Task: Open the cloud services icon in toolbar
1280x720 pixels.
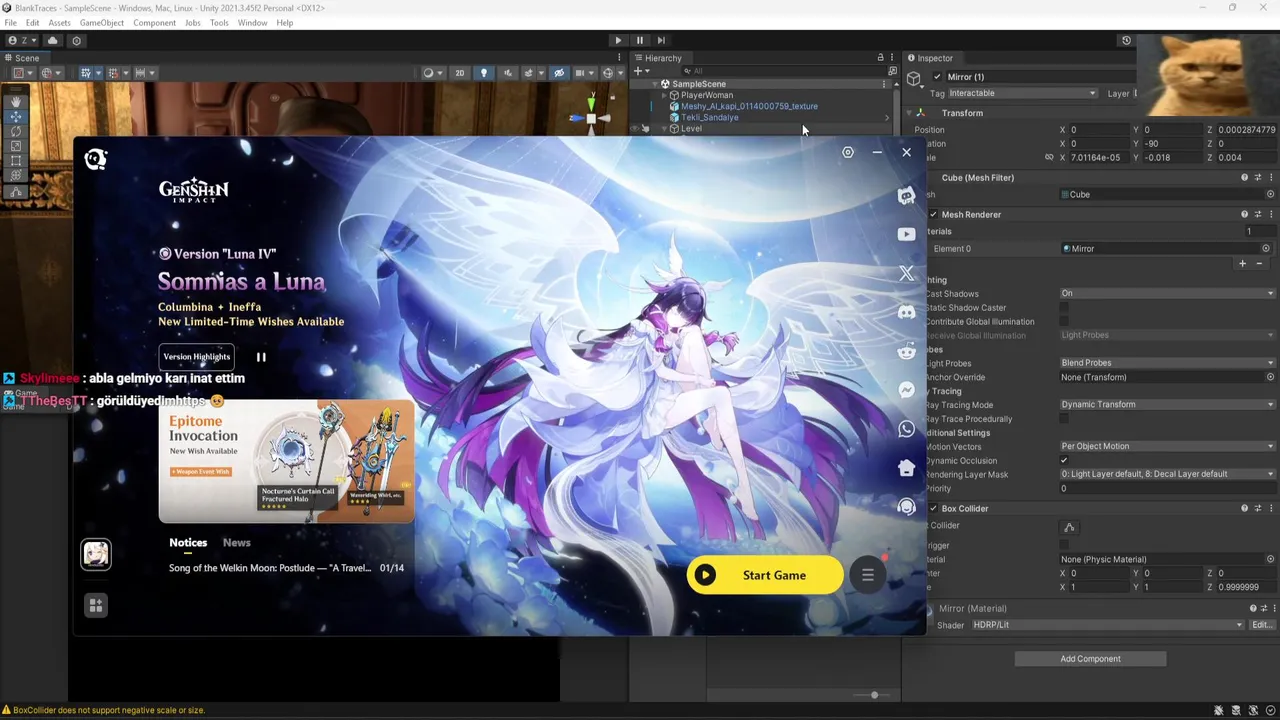Action: tap(52, 41)
